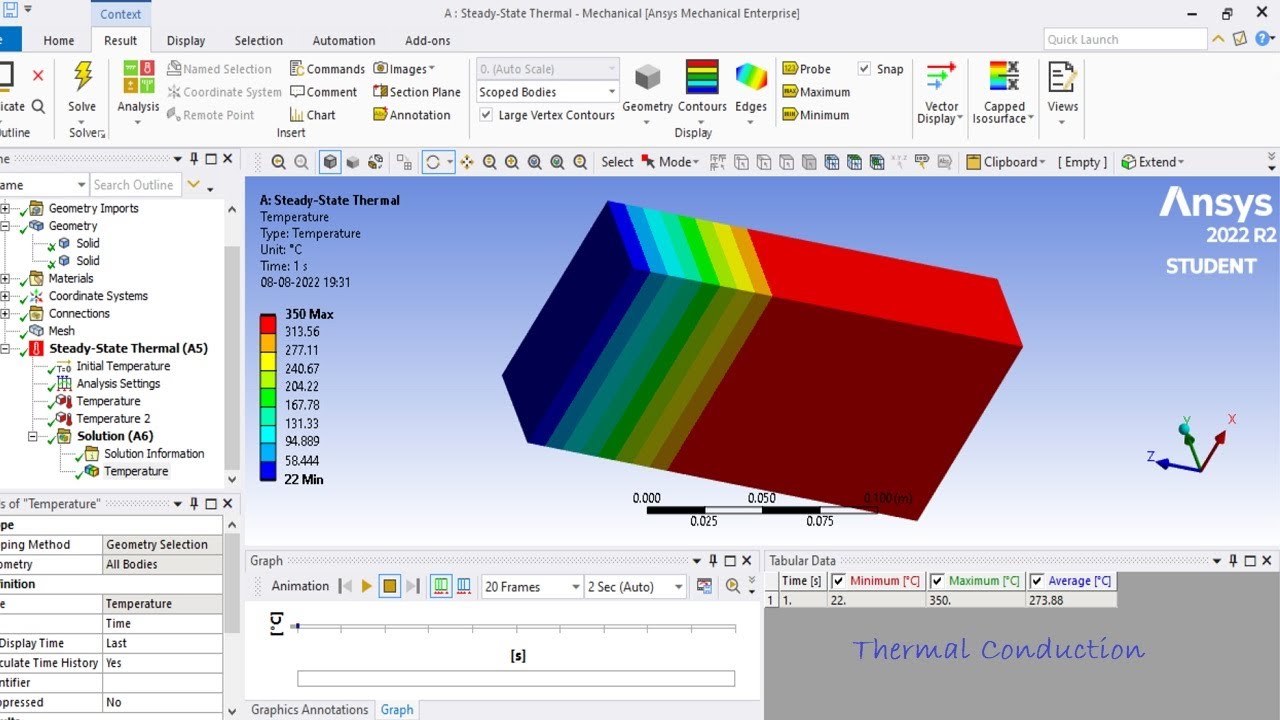Image resolution: width=1280 pixels, height=720 pixels.
Task: Insert a Section Plane
Action: click(x=417, y=92)
